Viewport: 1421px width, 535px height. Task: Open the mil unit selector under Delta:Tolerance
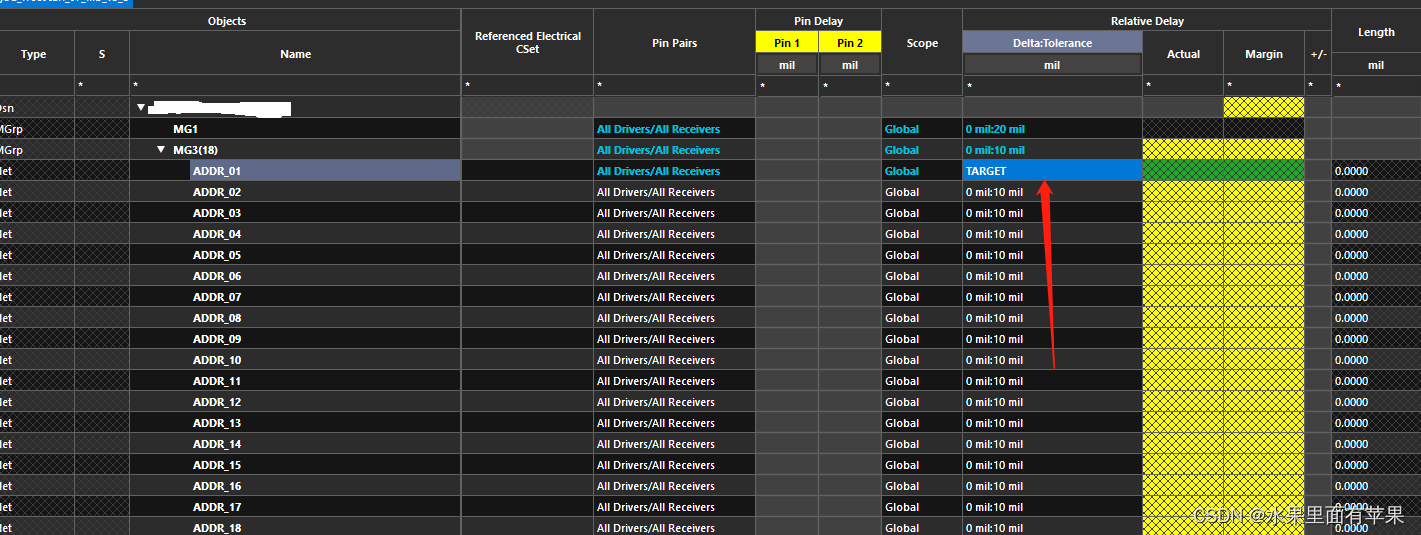click(1052, 65)
